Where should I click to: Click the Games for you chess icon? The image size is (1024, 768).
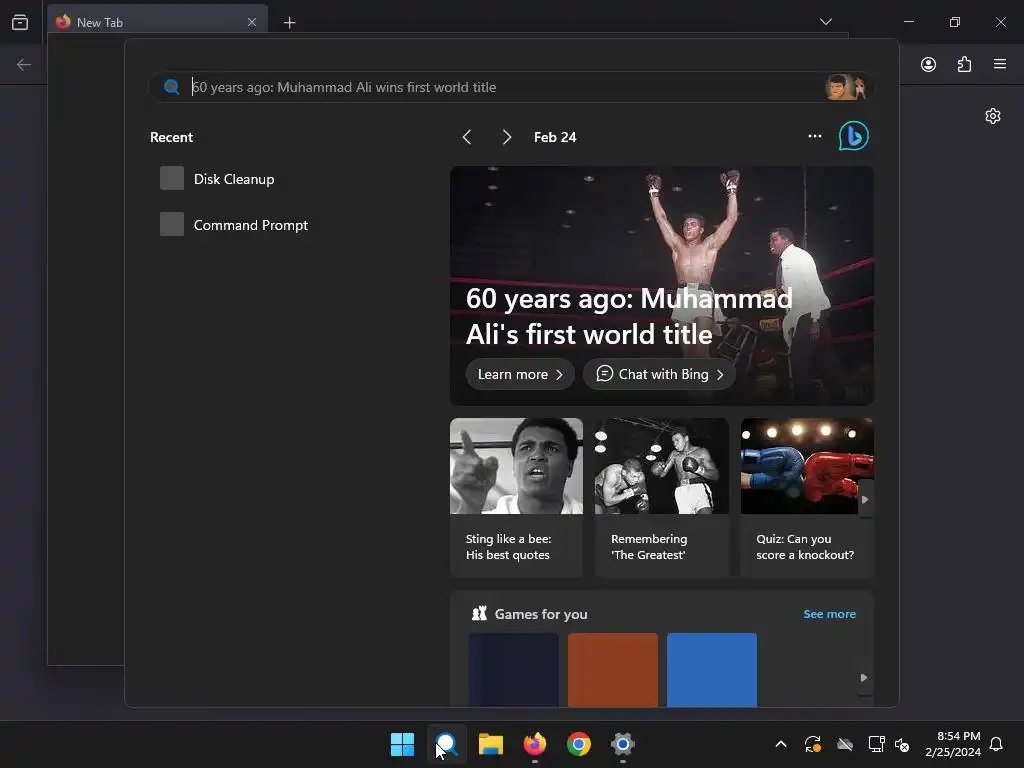click(479, 613)
